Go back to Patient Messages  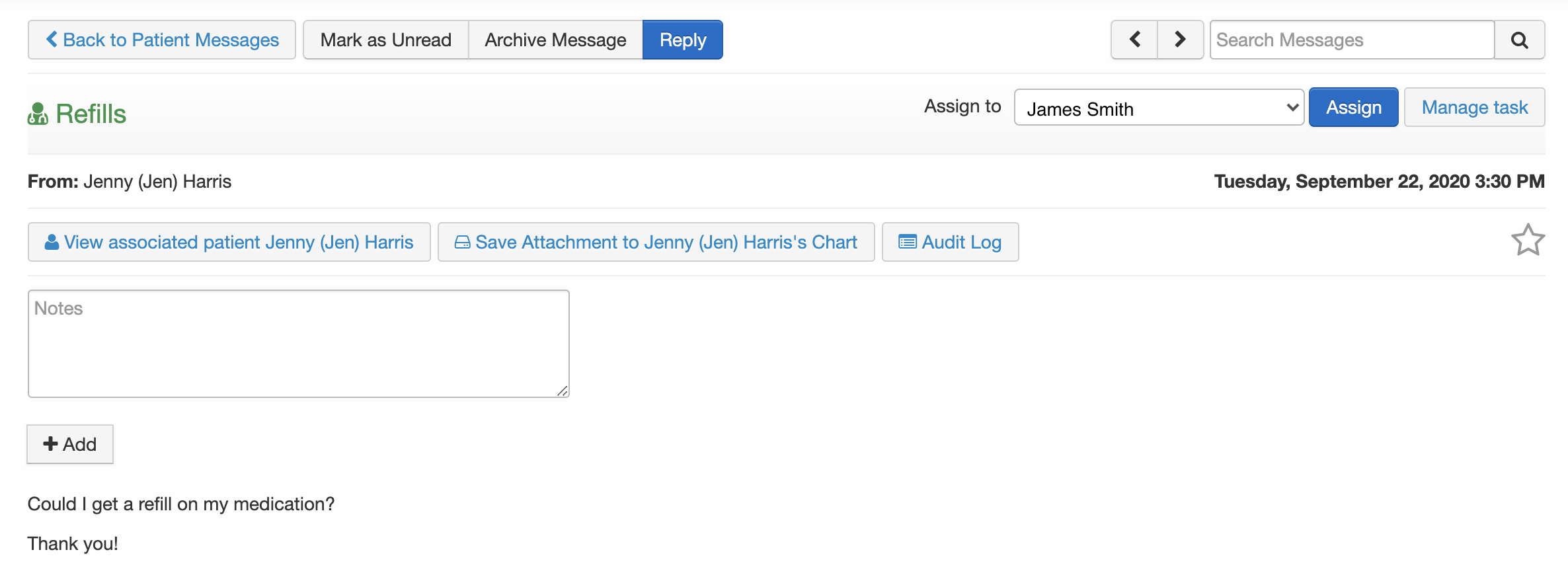[x=162, y=40]
